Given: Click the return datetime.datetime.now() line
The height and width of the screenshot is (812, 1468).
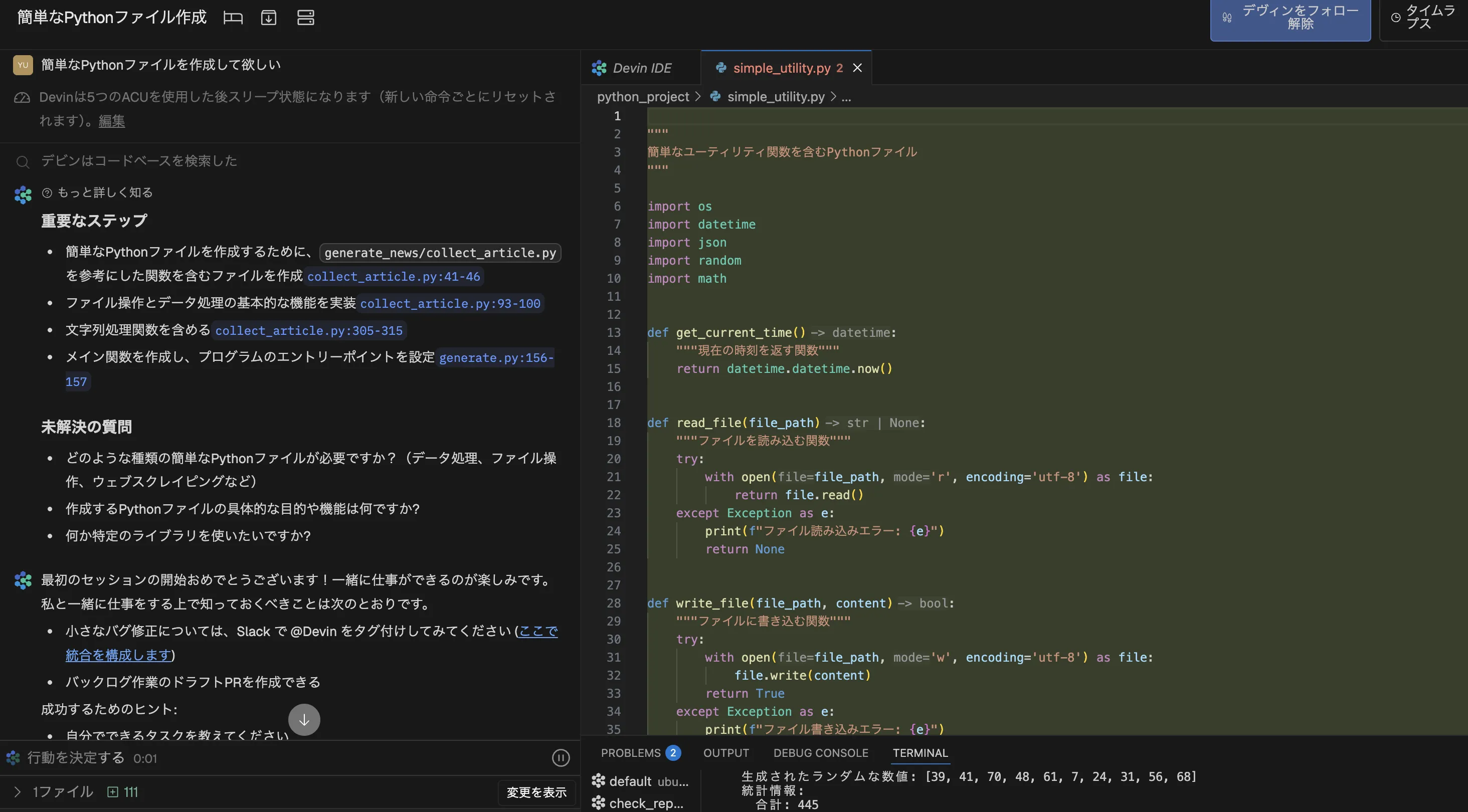Looking at the screenshot, I should point(784,369).
